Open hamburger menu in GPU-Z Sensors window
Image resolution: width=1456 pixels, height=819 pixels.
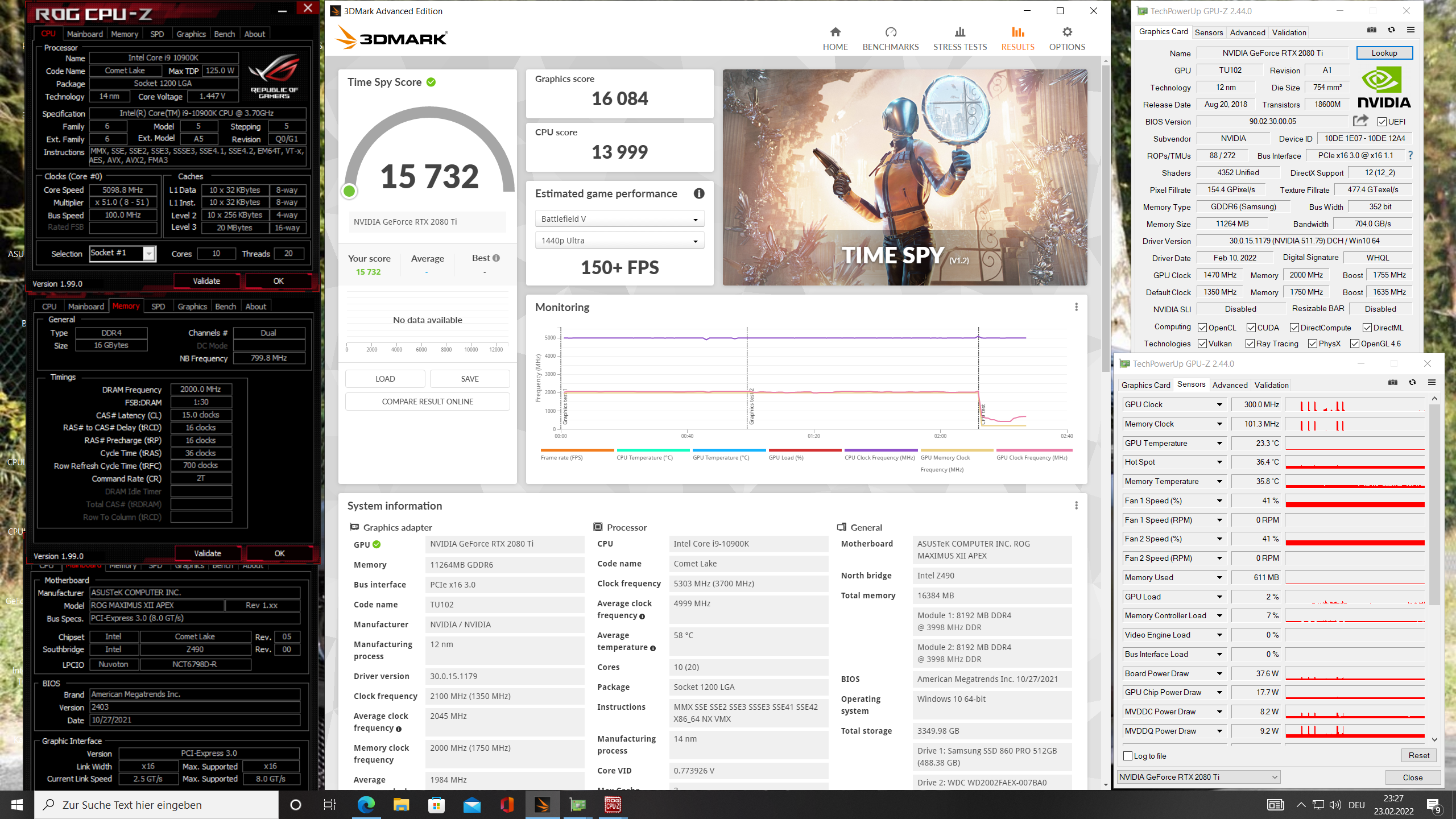pyautogui.click(x=1432, y=383)
